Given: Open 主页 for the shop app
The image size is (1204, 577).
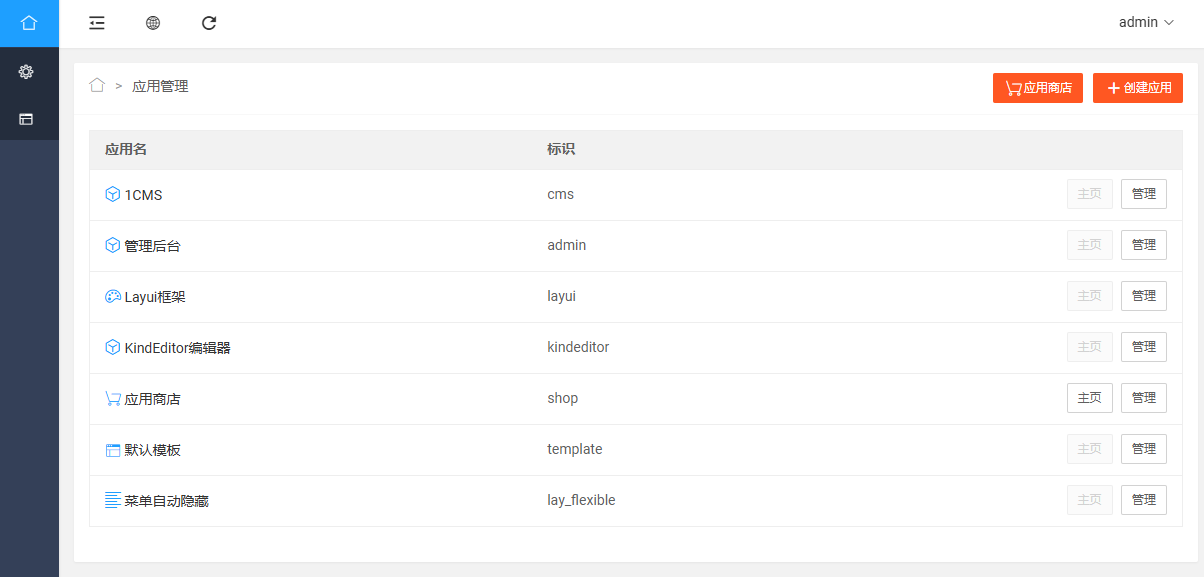Looking at the screenshot, I should (1090, 398).
